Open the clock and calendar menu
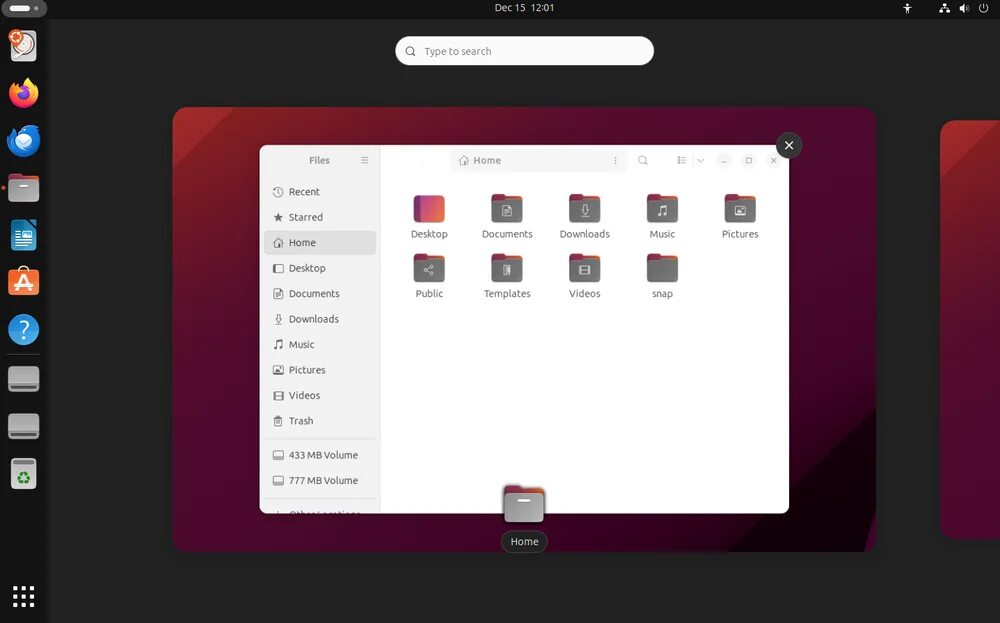Viewport: 1000px width, 623px height. tap(524, 8)
